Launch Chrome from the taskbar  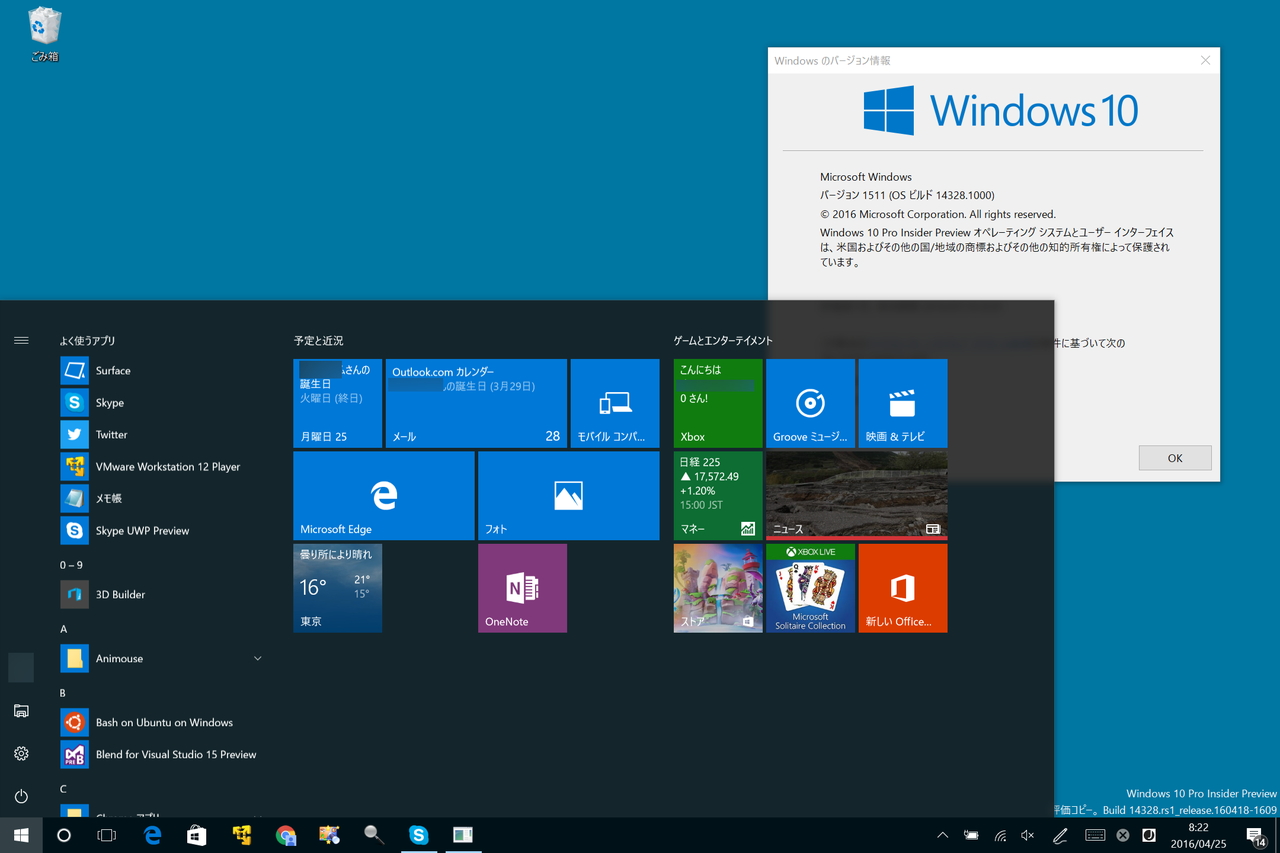286,834
